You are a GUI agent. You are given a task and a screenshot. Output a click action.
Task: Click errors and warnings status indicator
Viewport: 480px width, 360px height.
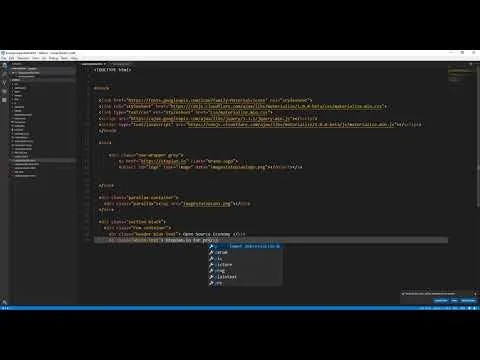[6, 308]
